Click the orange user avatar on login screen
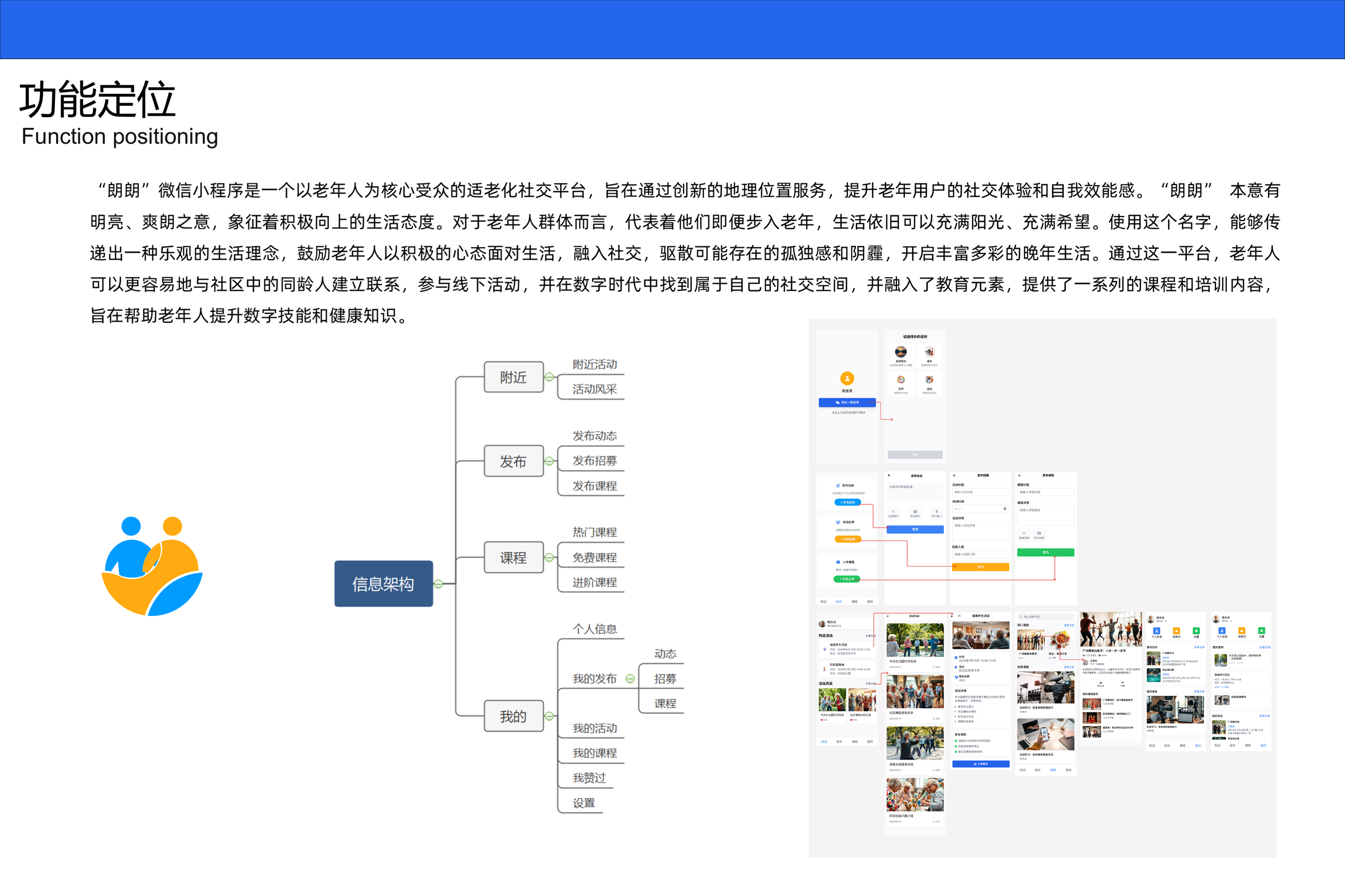 pyautogui.click(x=847, y=378)
